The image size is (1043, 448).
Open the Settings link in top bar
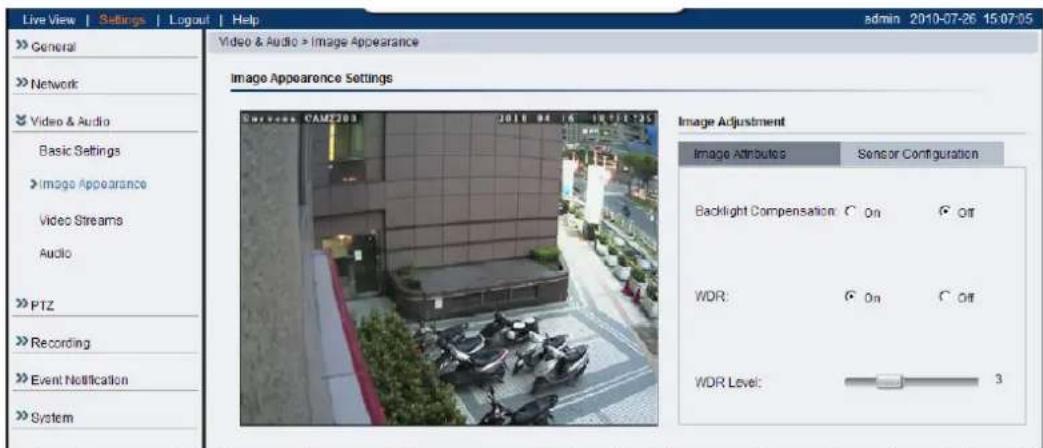(122, 20)
